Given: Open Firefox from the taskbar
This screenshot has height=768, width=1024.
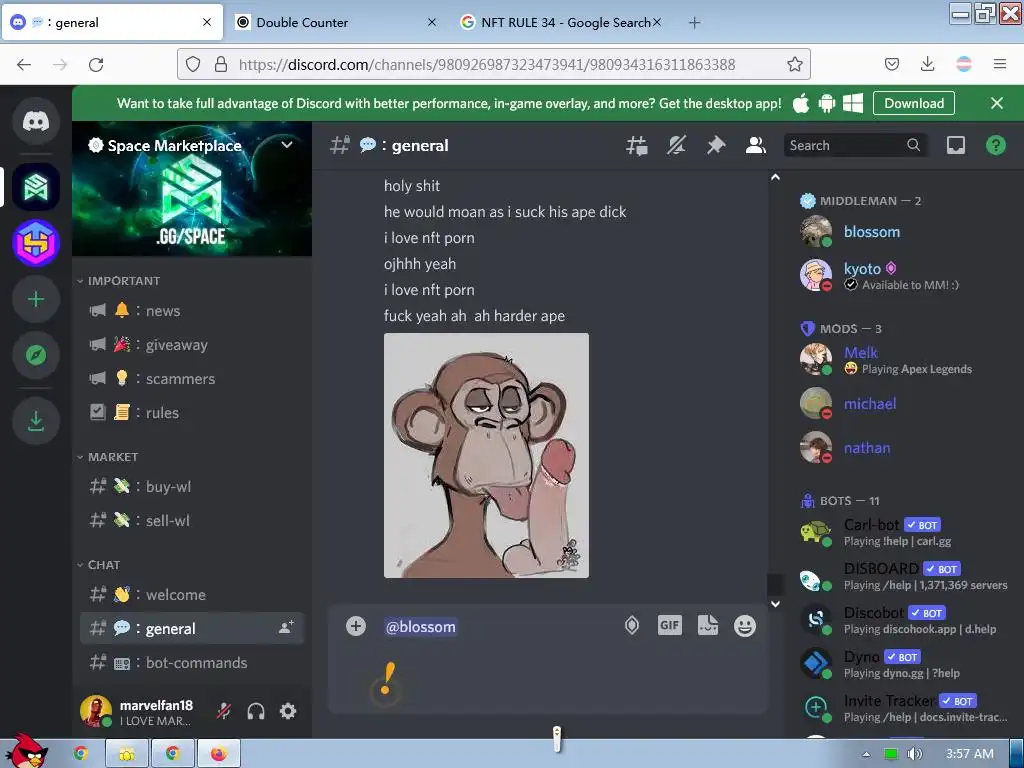Looking at the screenshot, I should point(218,754).
